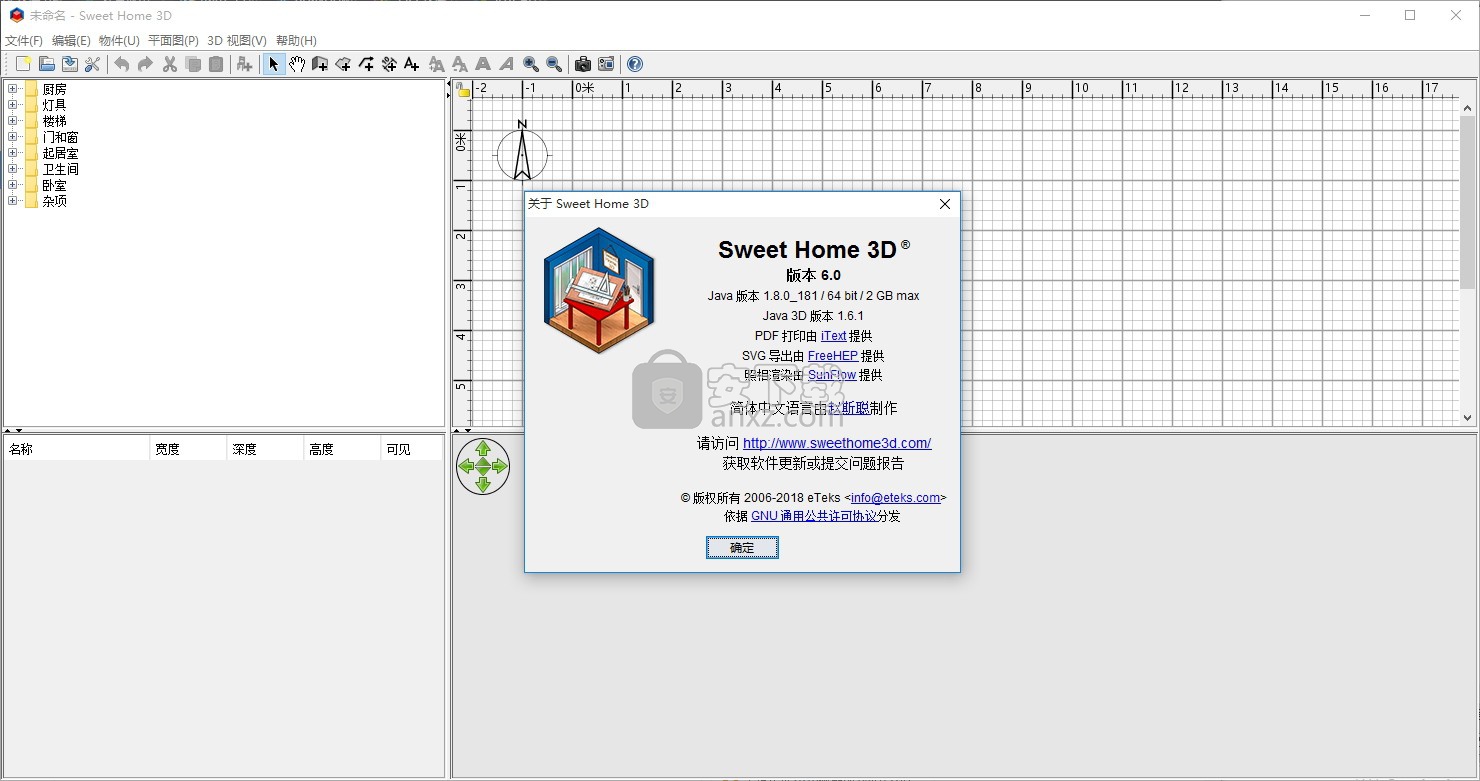1480x781 pixels.
Task: Open Preferences via the tools icon
Action: tap(93, 64)
